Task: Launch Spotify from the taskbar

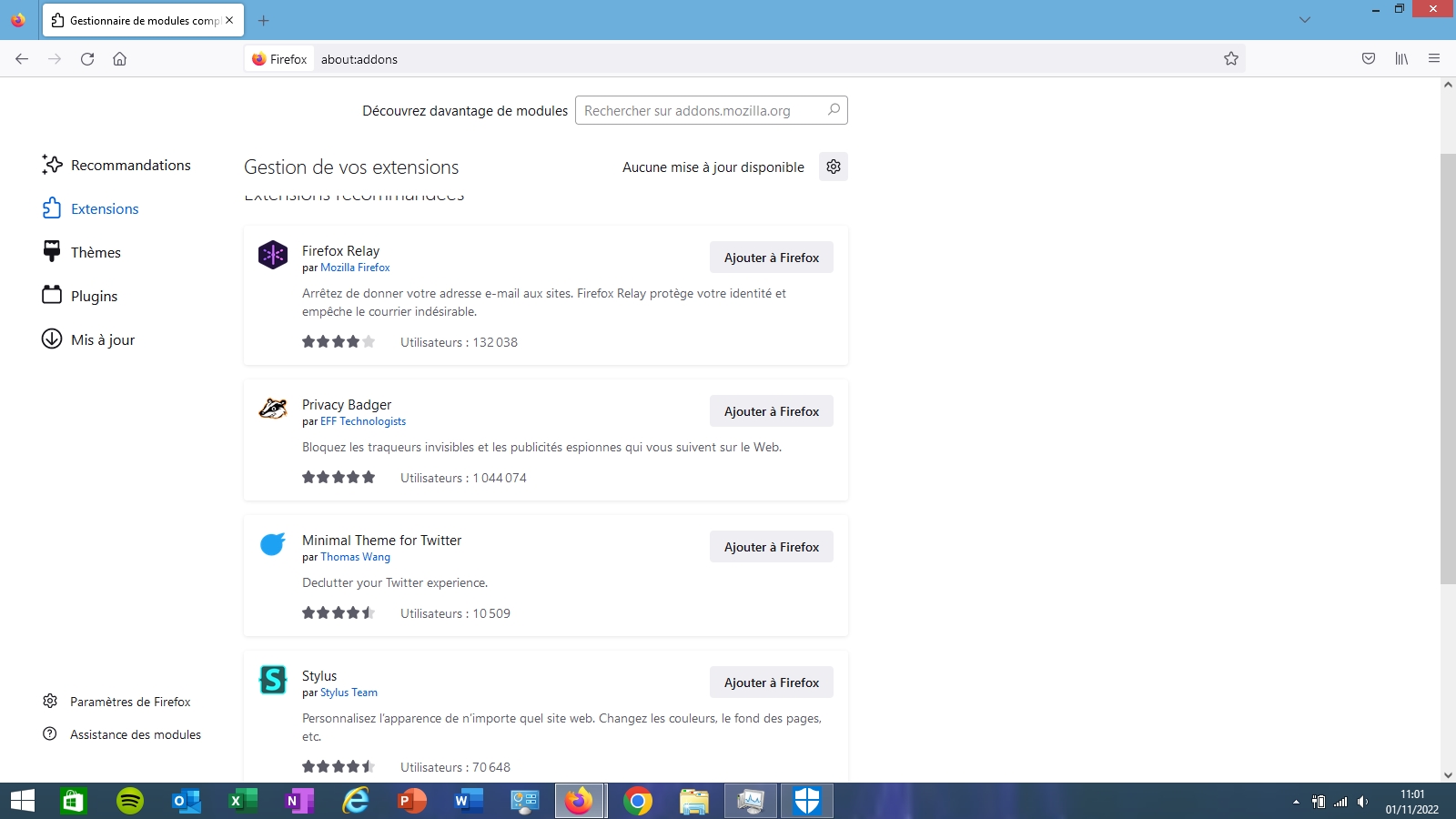Action: pos(130,801)
